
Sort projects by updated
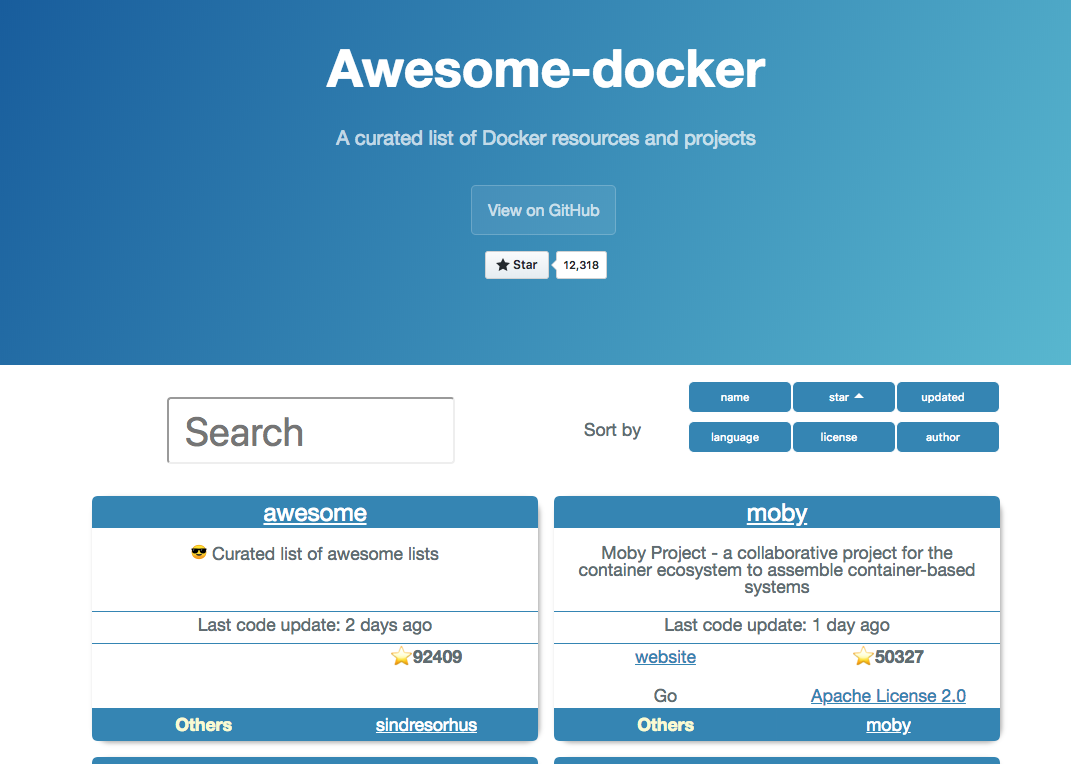(x=947, y=397)
